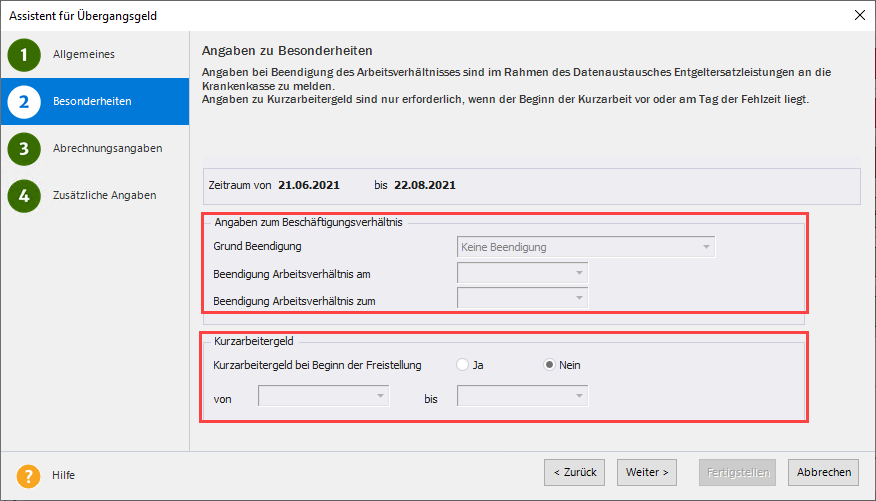
Task: Select the Besonderheiten step label
Action: coord(91,102)
